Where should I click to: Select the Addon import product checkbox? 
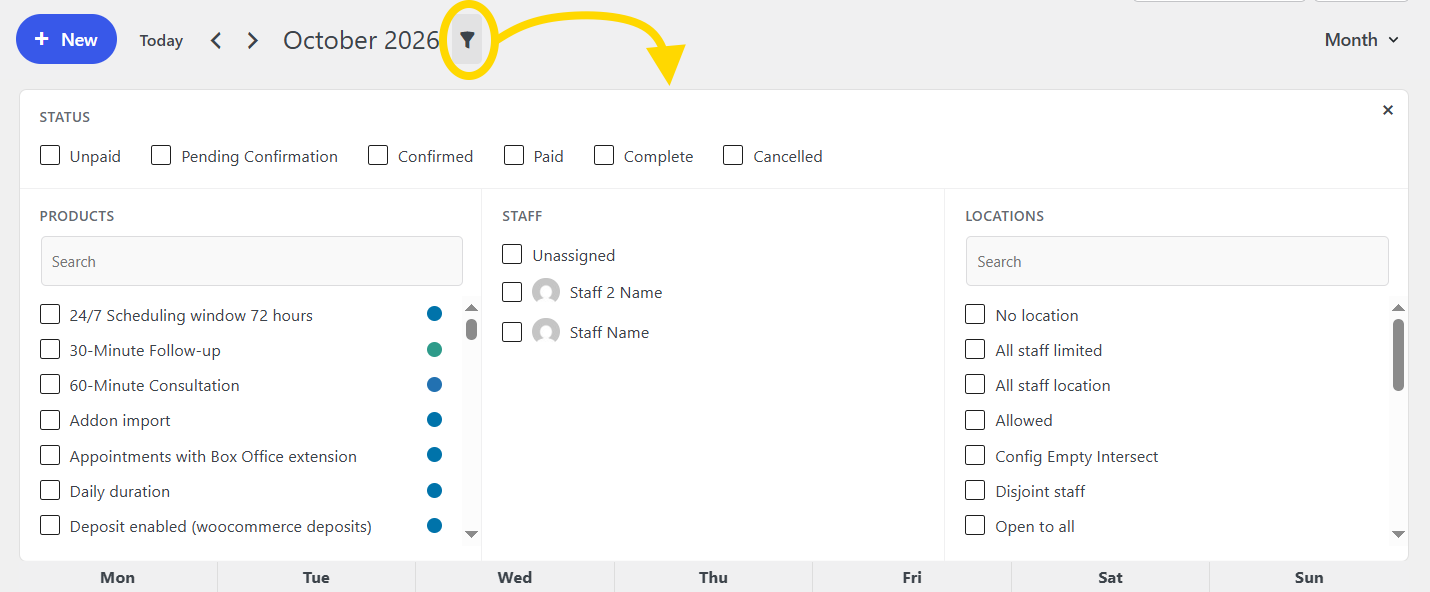click(50, 420)
